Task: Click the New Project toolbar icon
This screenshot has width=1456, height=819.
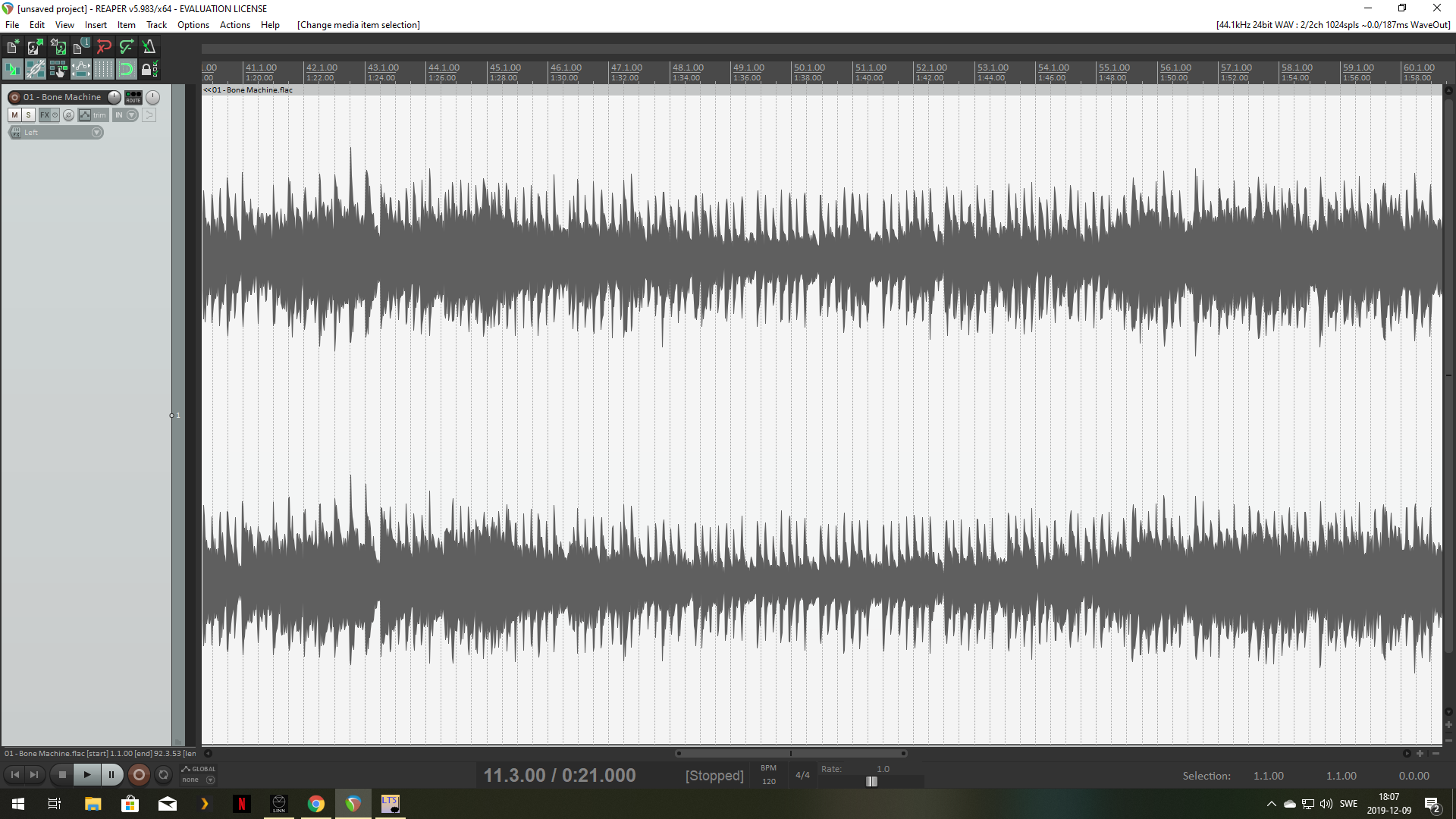Action: tap(13, 47)
